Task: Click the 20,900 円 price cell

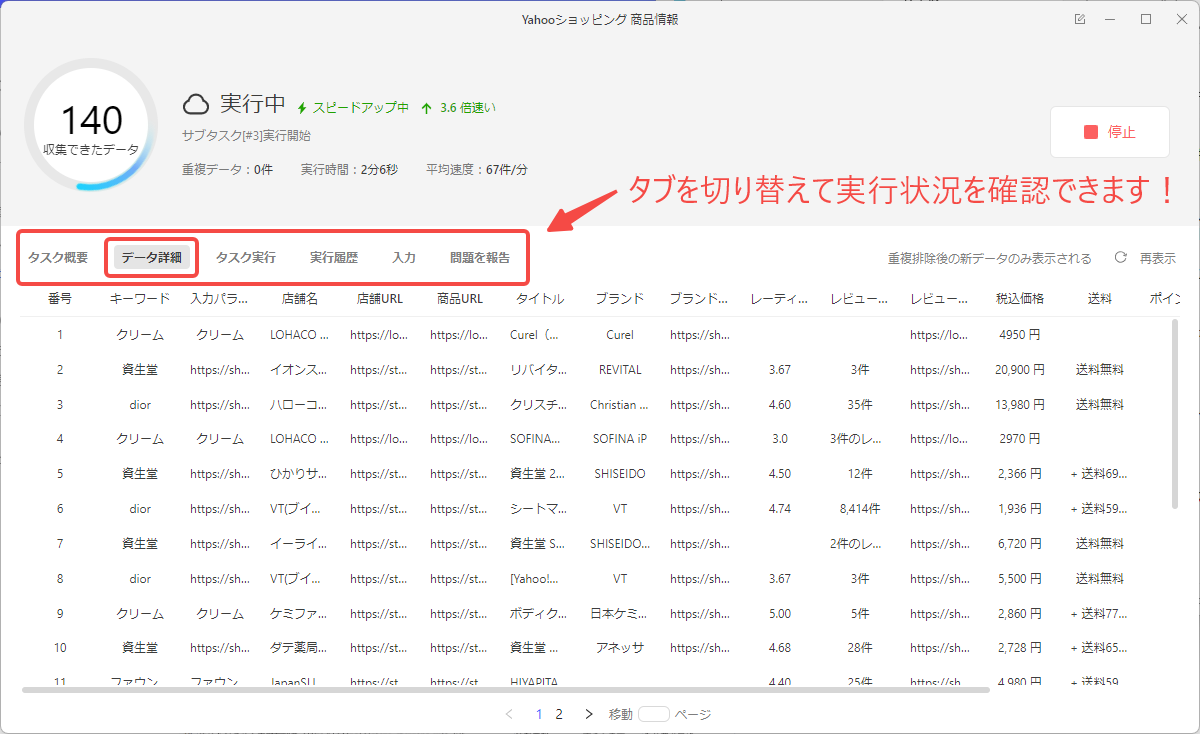Action: tap(1020, 370)
